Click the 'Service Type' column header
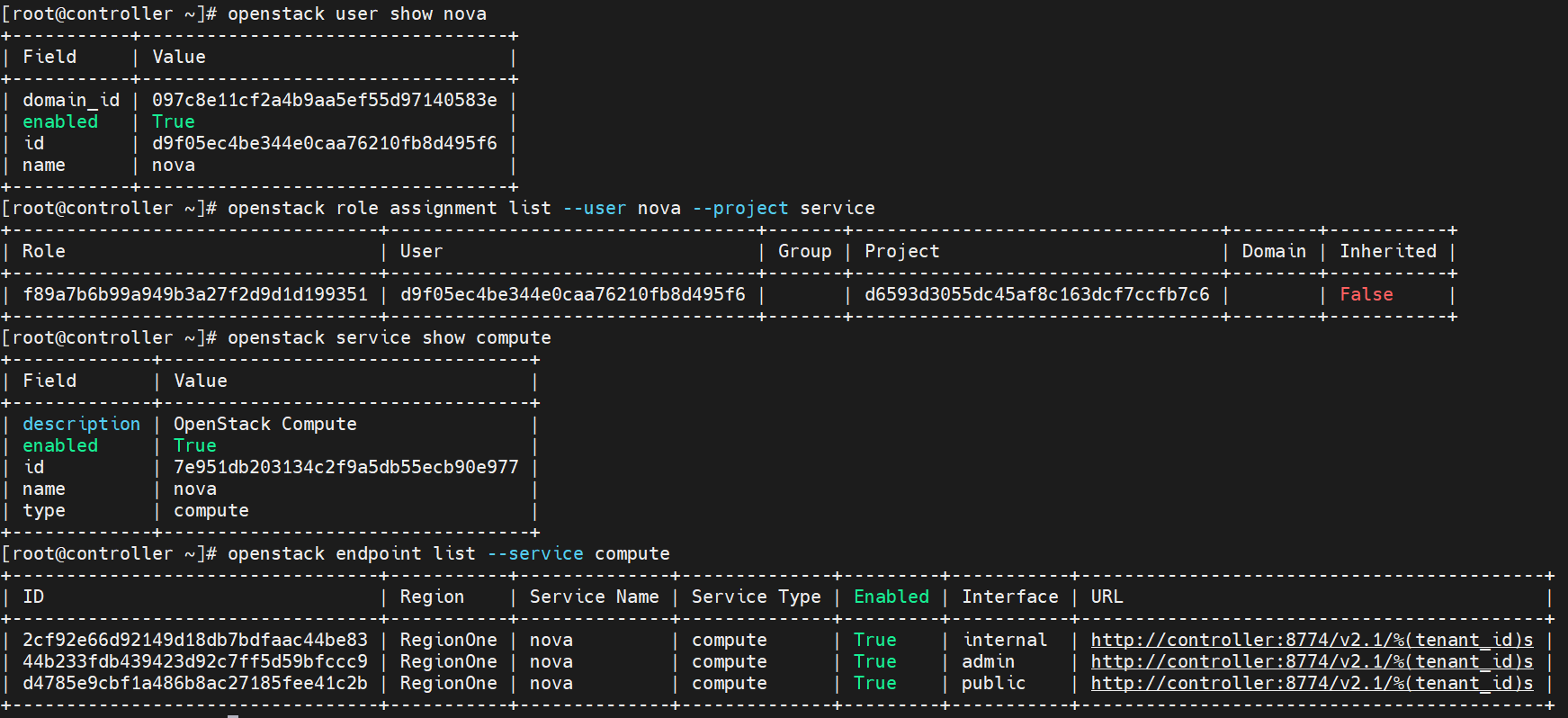The image size is (1568, 718). (x=757, y=597)
